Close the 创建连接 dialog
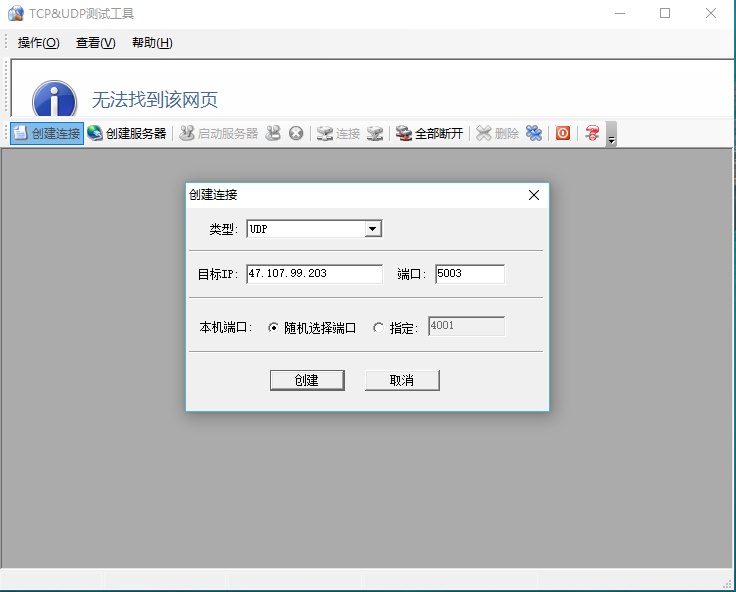 [x=534, y=195]
